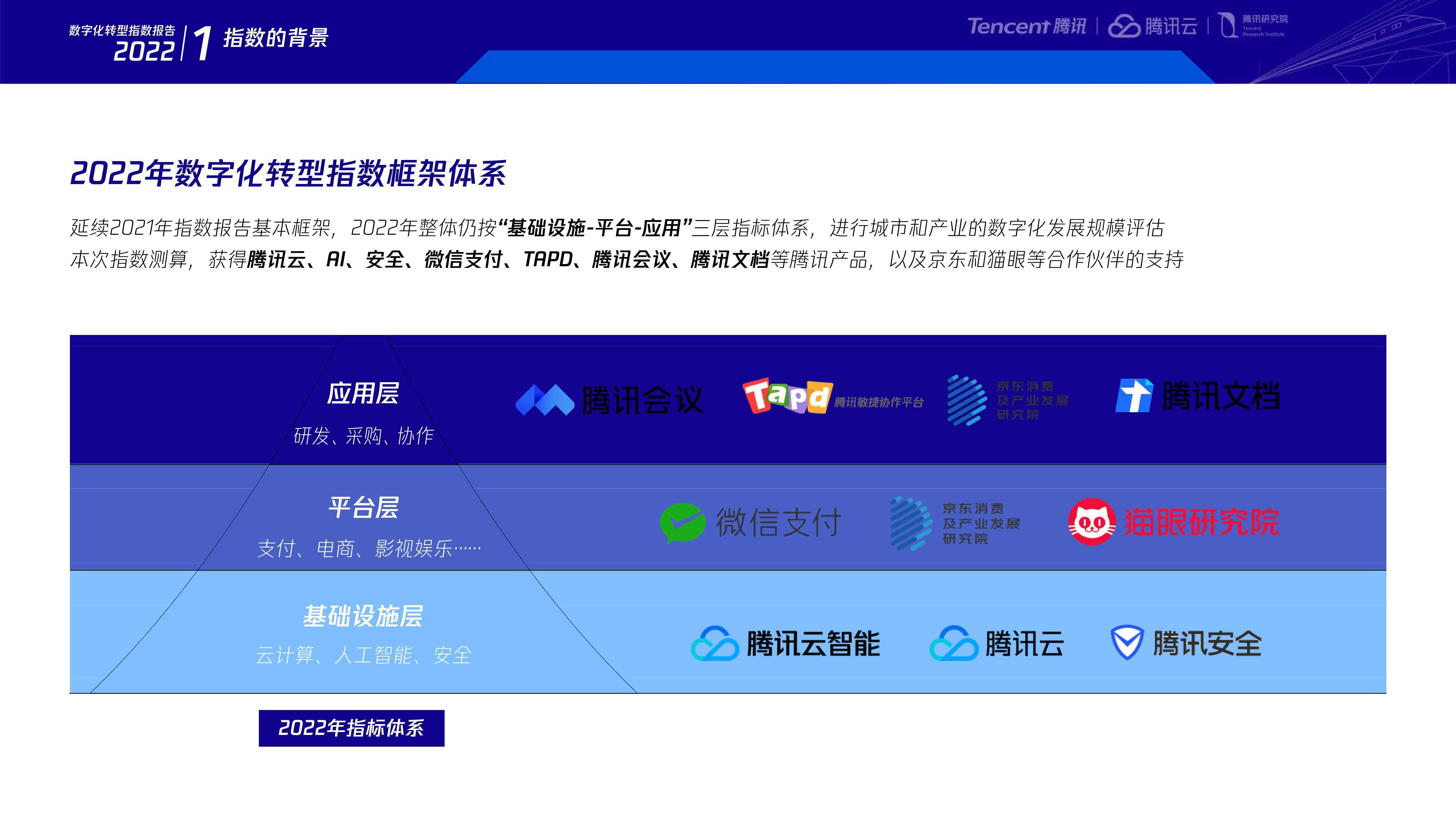Viewport: 1456px width, 819px height.
Task: Click the 腾讯云 cloud logo in the header
Action: pos(1152,26)
